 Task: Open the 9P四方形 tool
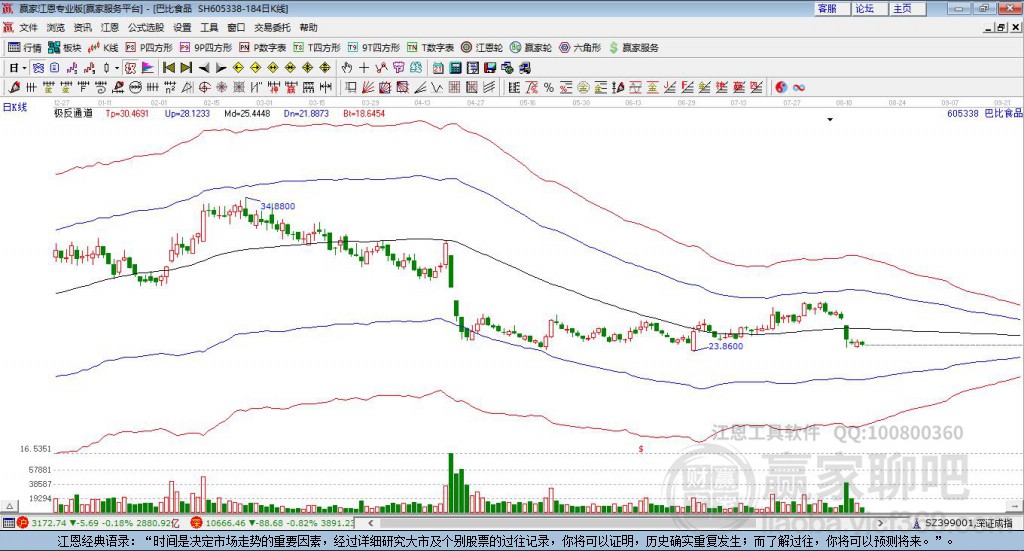click(x=206, y=48)
